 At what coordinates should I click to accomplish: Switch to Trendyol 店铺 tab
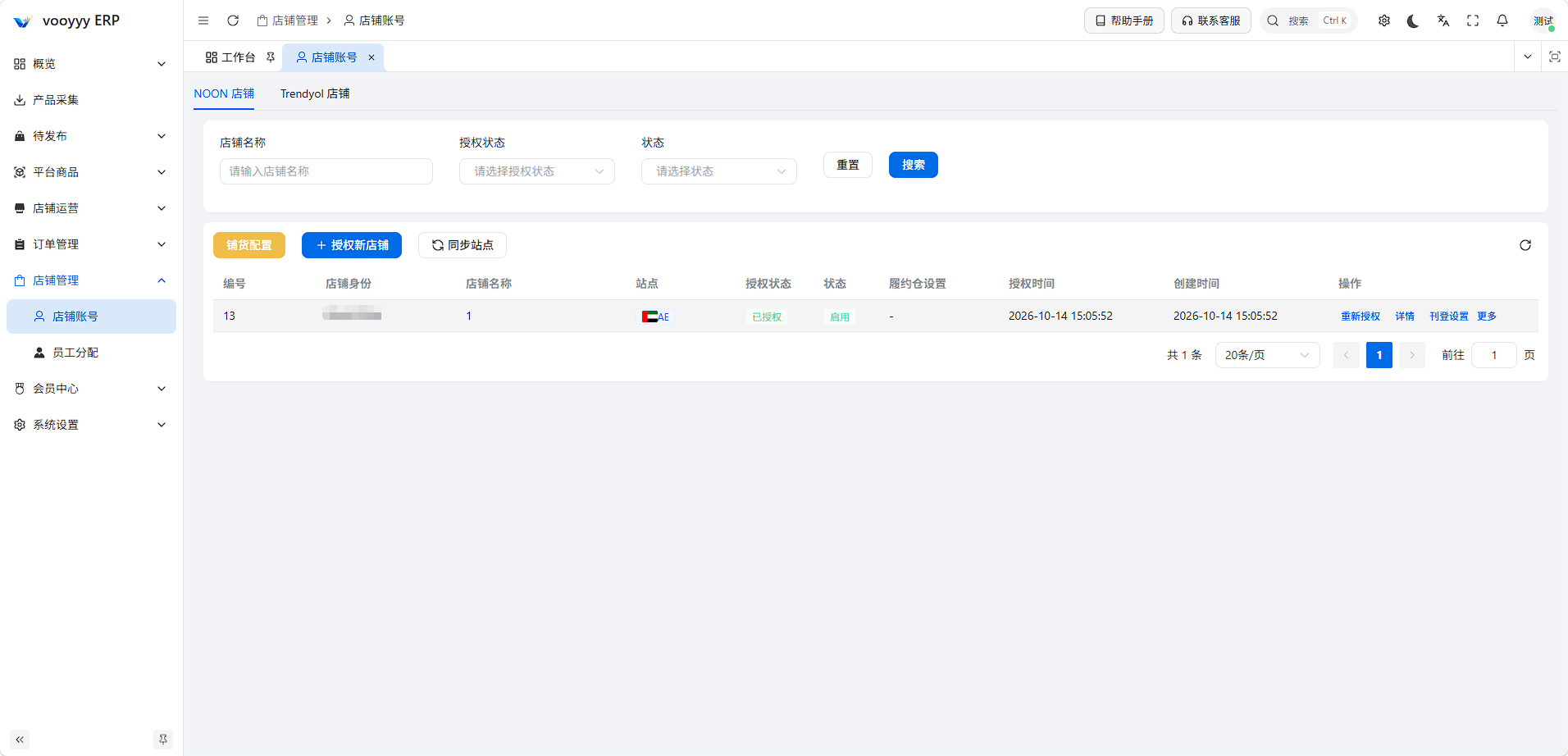315,93
